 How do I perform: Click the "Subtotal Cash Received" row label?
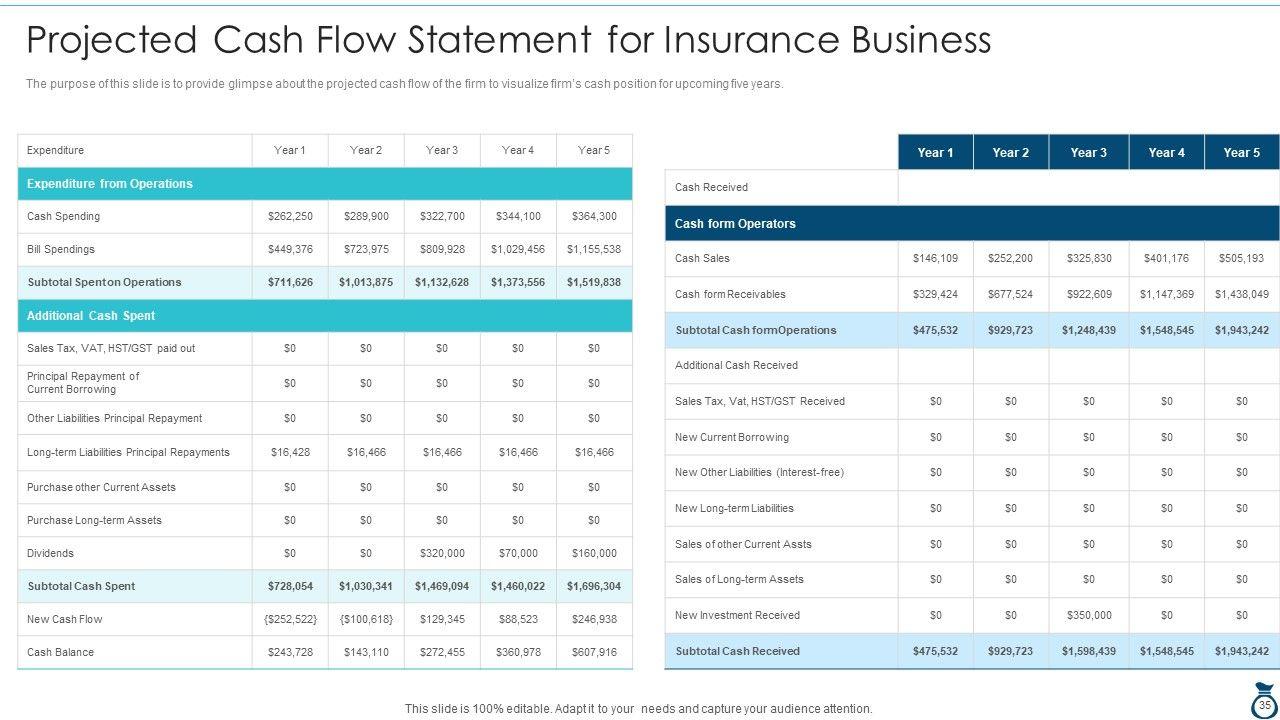click(737, 651)
